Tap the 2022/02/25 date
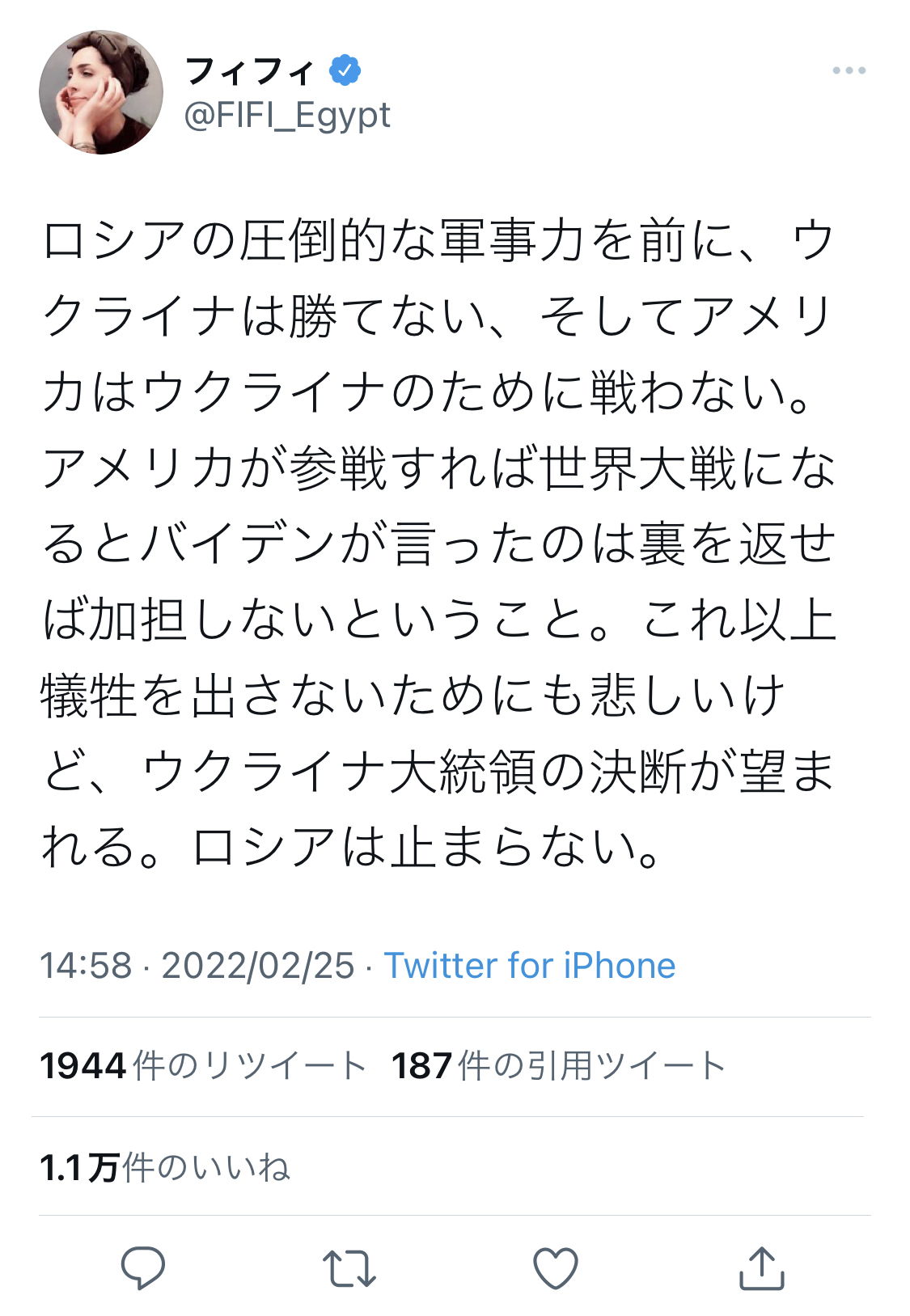The width and height of the screenshot is (910, 1316). pos(258,965)
